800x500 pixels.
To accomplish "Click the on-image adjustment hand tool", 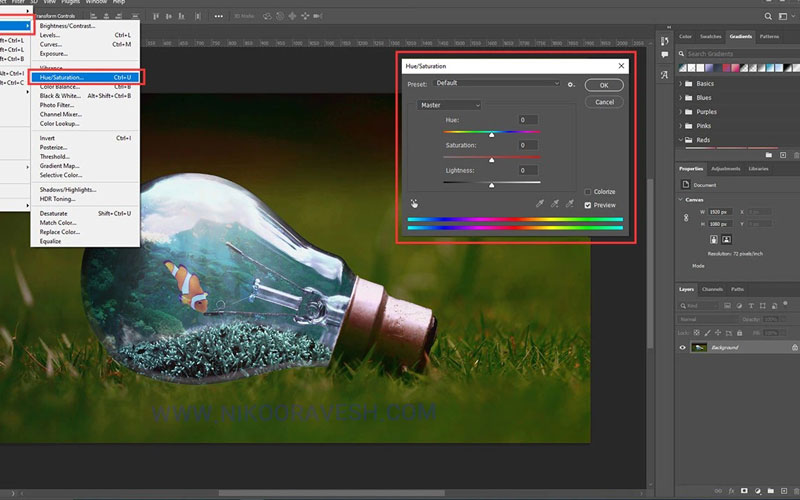I will 414,204.
